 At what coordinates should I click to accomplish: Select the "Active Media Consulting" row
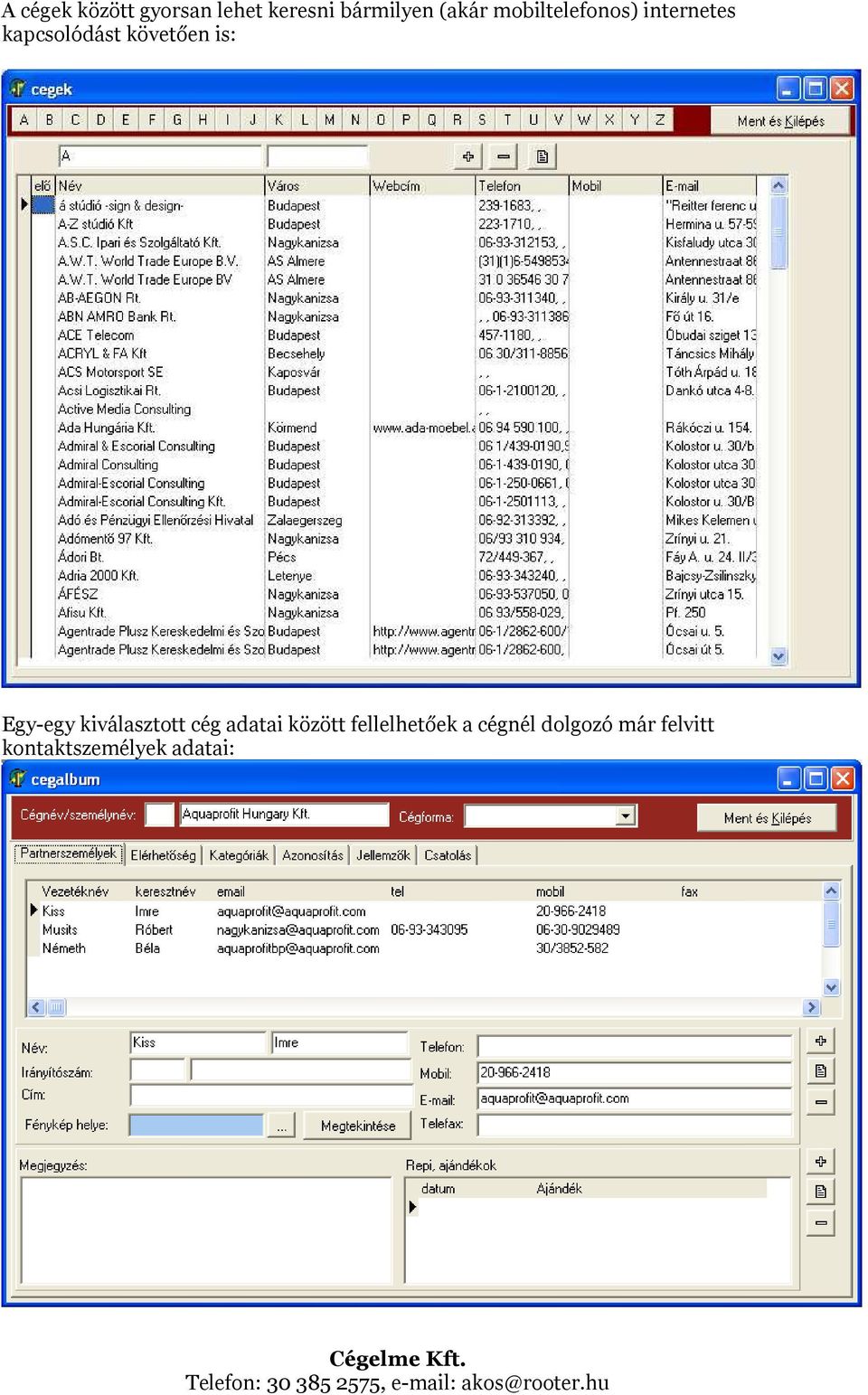[395, 410]
